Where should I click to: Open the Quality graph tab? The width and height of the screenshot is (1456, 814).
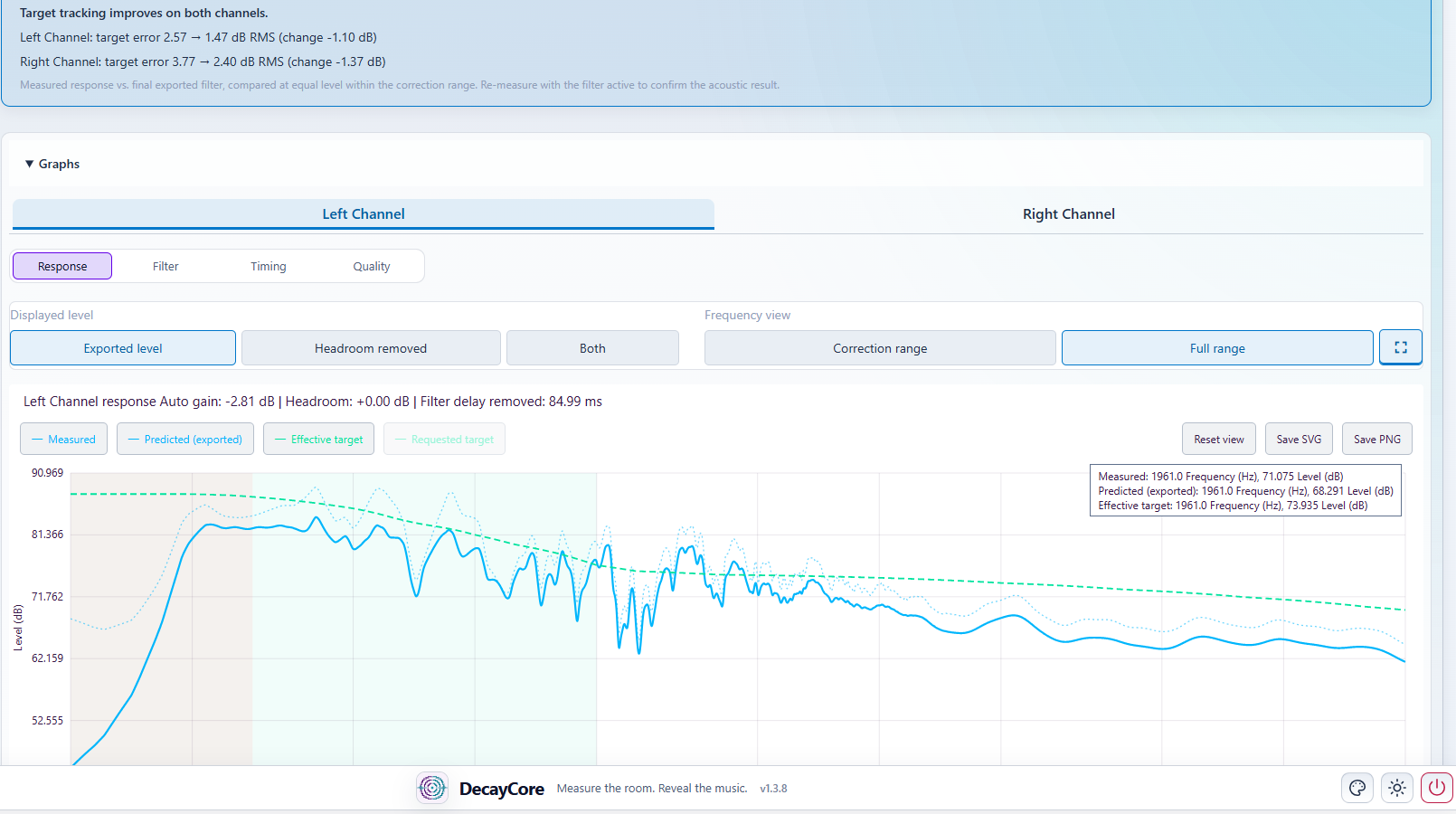(x=372, y=266)
